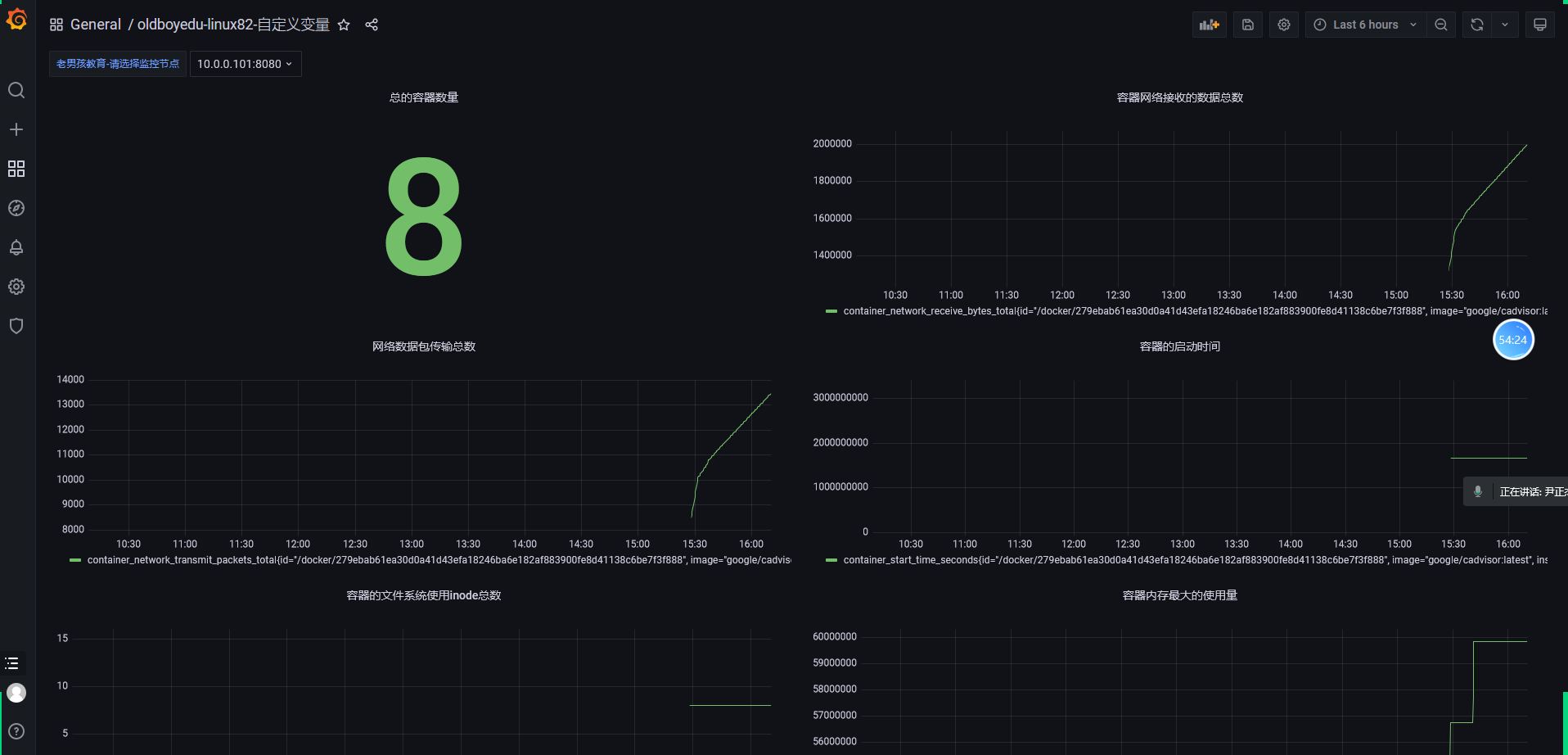Open the 容器的启动时间 panel title menu
This screenshot has height=755, width=1568.
(1180, 346)
